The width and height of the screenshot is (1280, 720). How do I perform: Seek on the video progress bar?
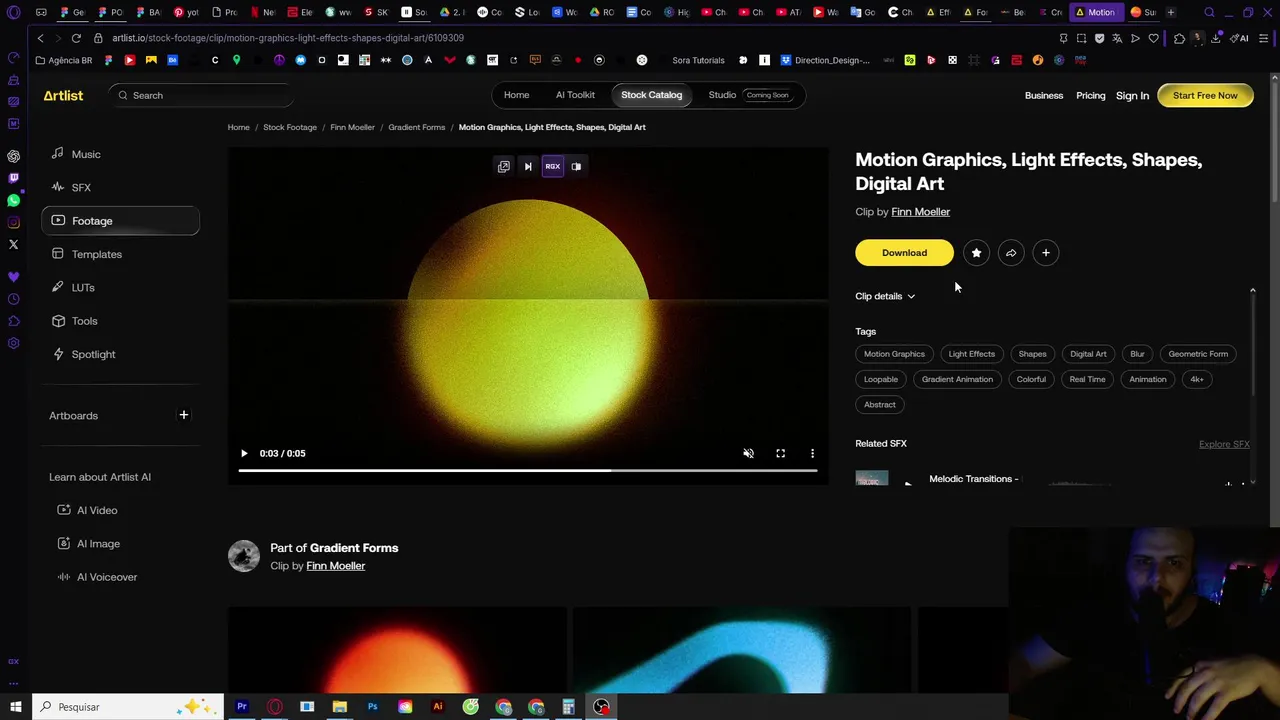(528, 470)
